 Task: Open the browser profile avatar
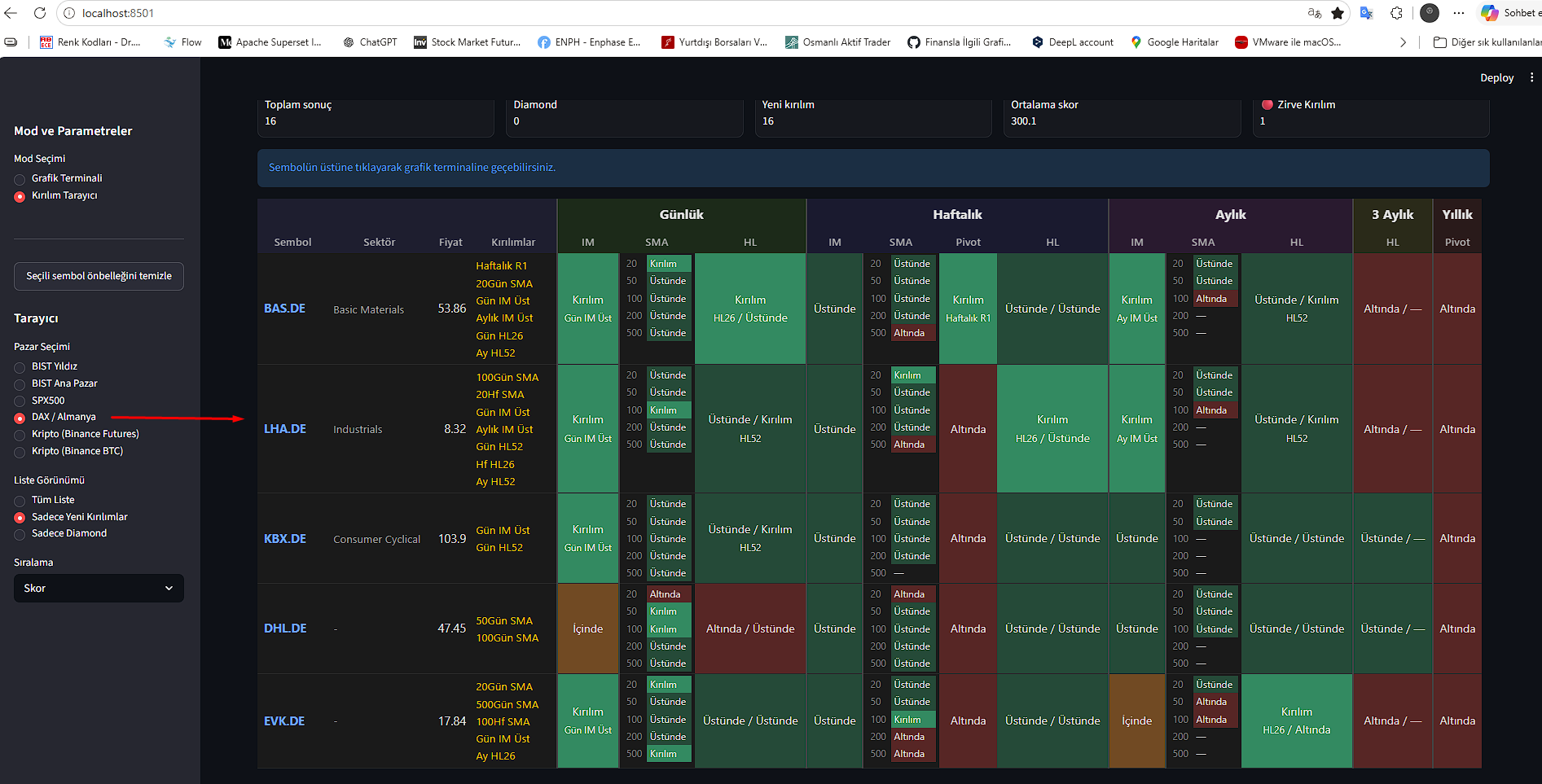pyautogui.click(x=1429, y=13)
